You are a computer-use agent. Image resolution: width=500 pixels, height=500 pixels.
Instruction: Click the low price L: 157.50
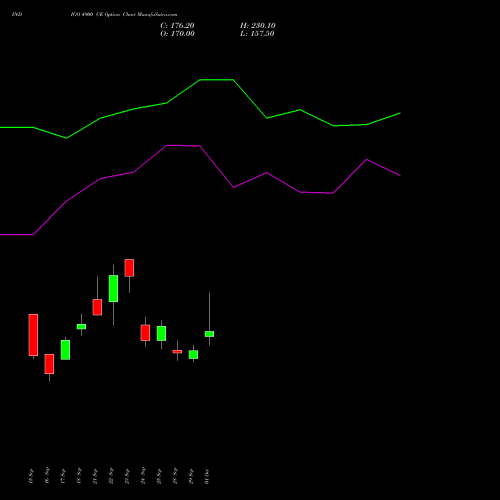coord(257,34)
